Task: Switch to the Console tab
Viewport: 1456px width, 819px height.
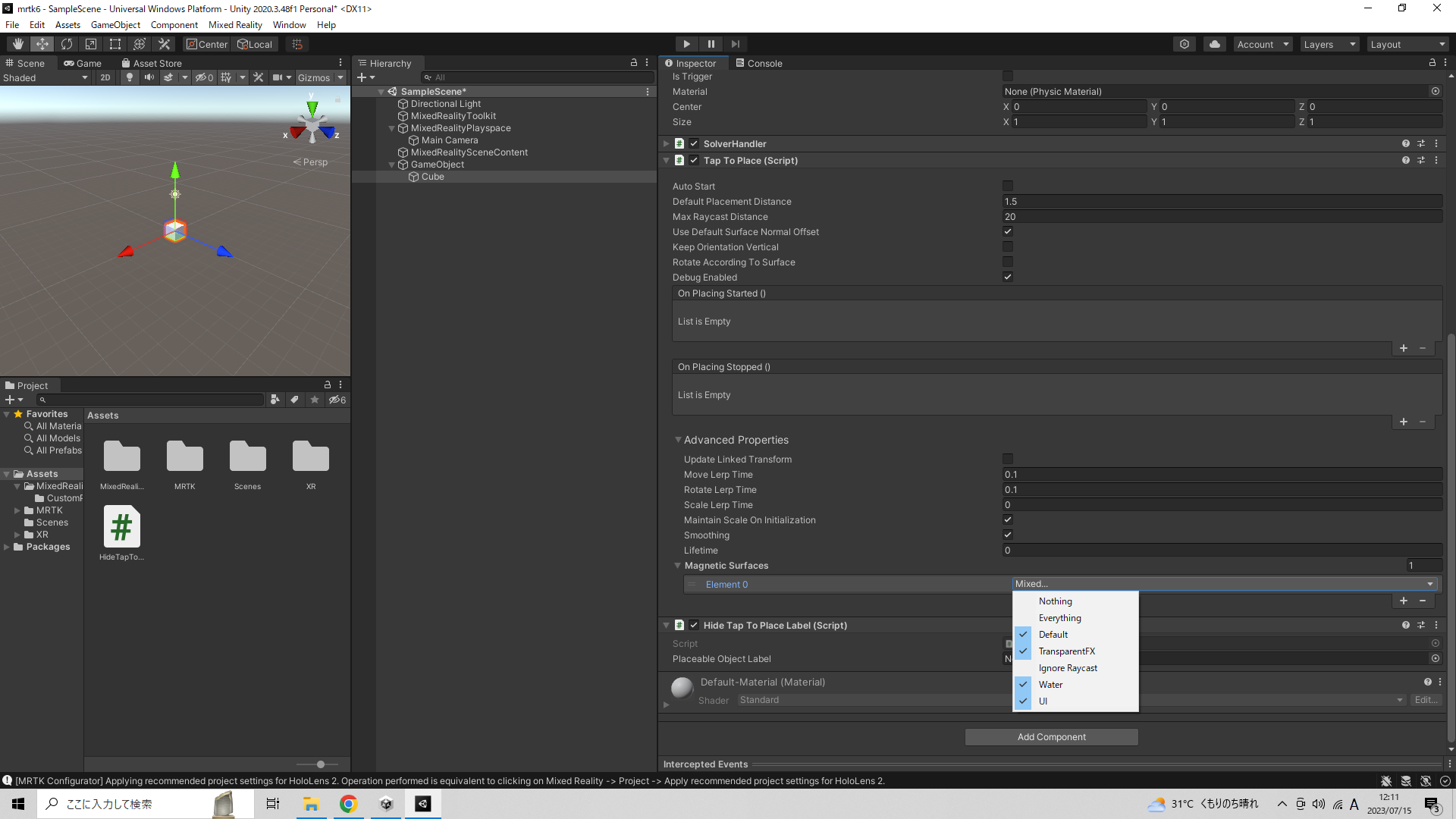Action: pyautogui.click(x=758, y=63)
